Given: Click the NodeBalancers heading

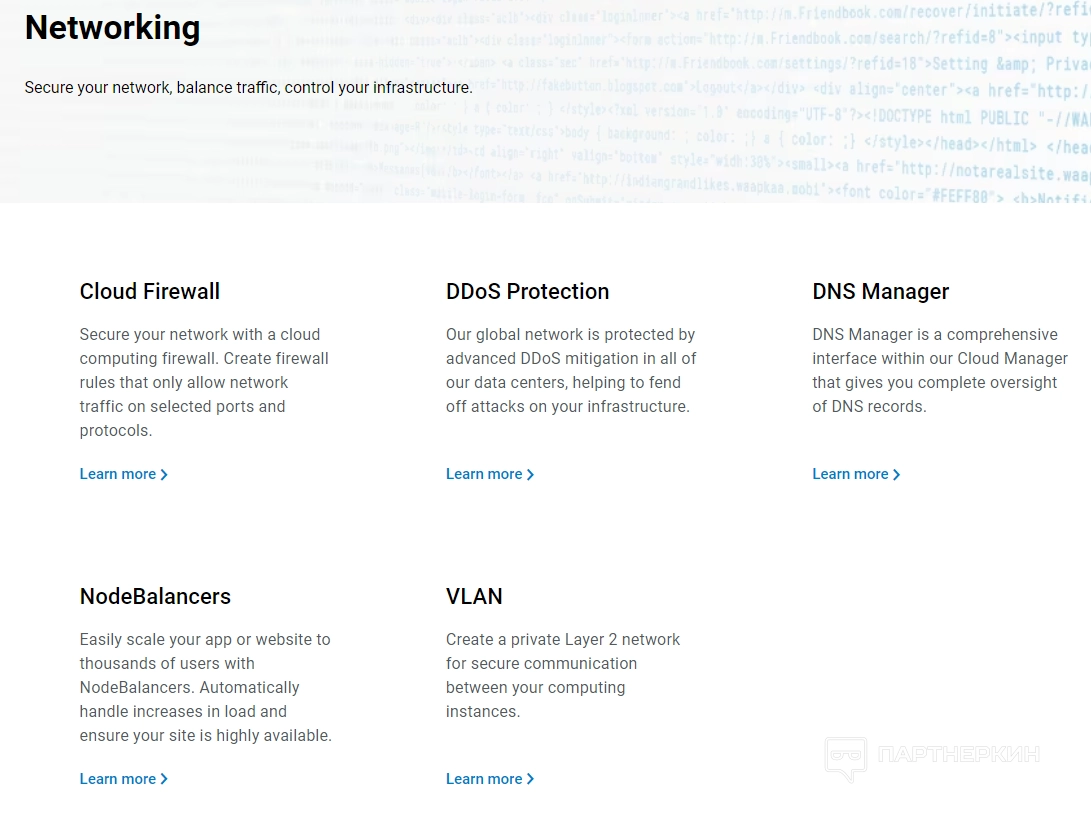Looking at the screenshot, I should (155, 597).
